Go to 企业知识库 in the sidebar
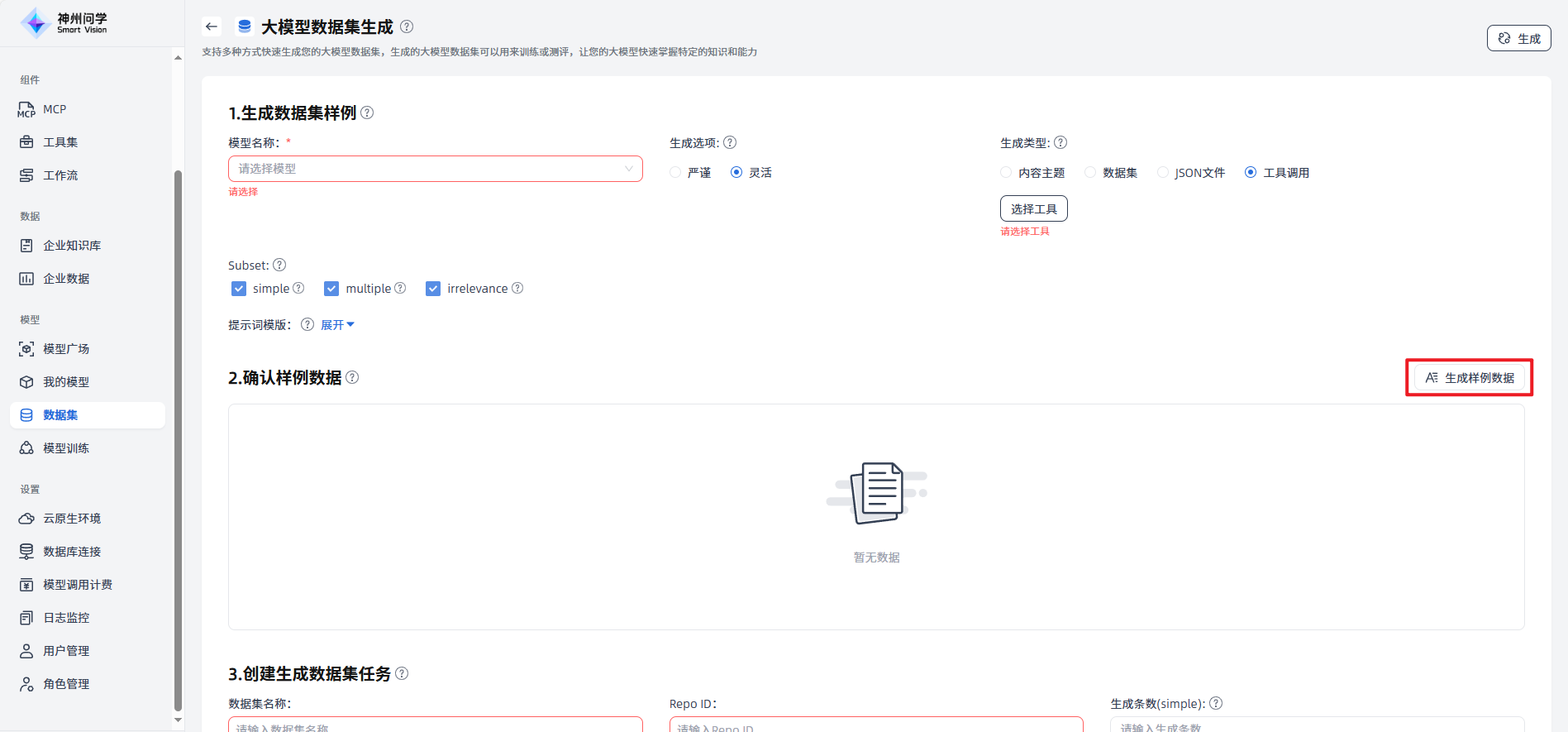The image size is (1568, 732). coord(72,246)
